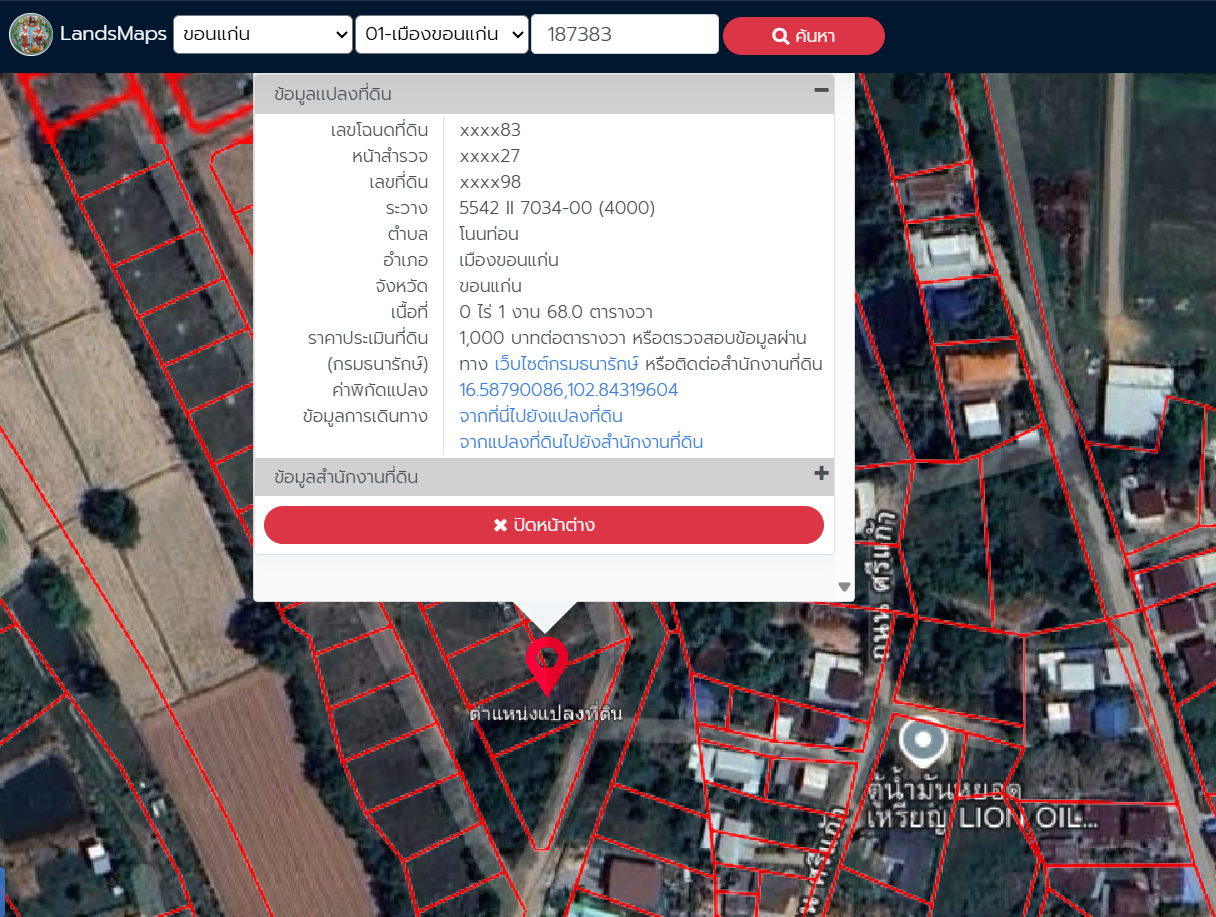Expand land office info with plus icon
Viewport: 1216px width, 917px height.
coord(821,474)
